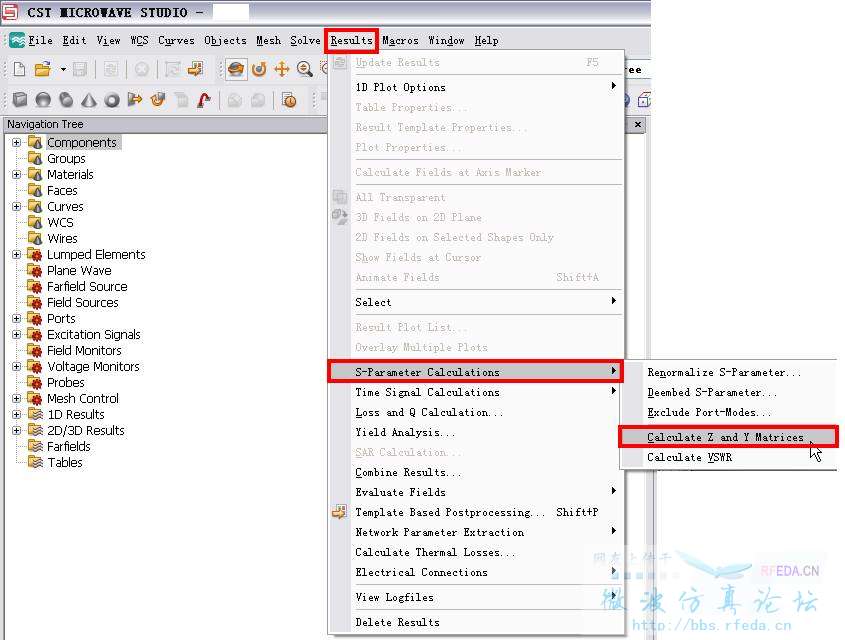Select Calculate VSWR

728,457
